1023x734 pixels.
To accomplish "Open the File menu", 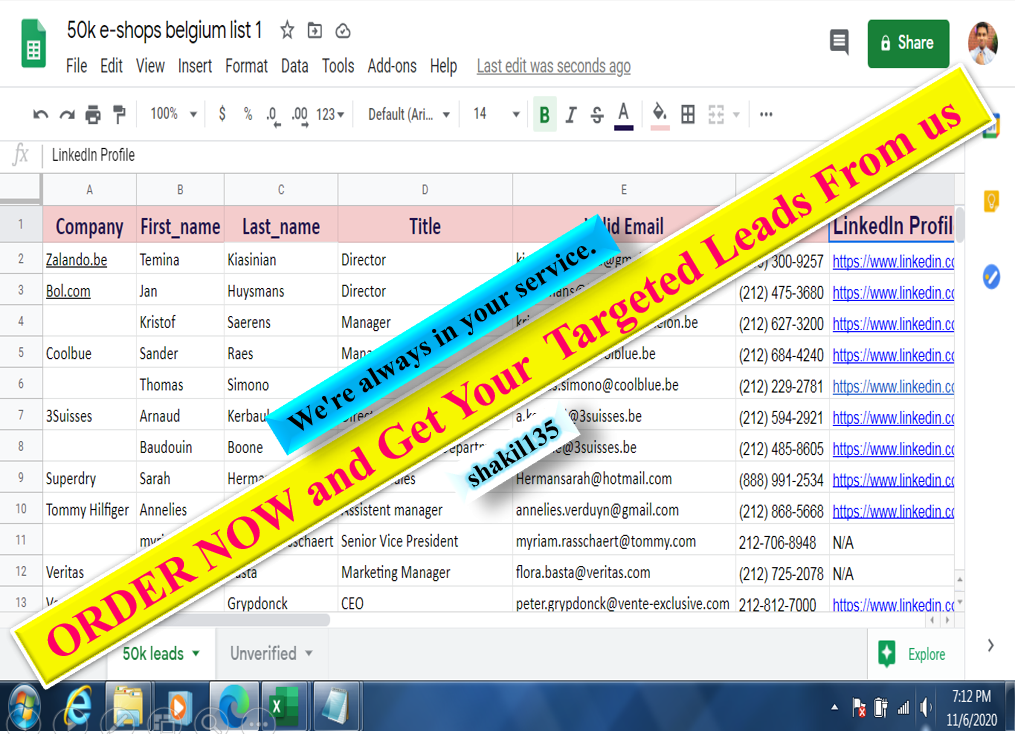I will tap(76, 66).
